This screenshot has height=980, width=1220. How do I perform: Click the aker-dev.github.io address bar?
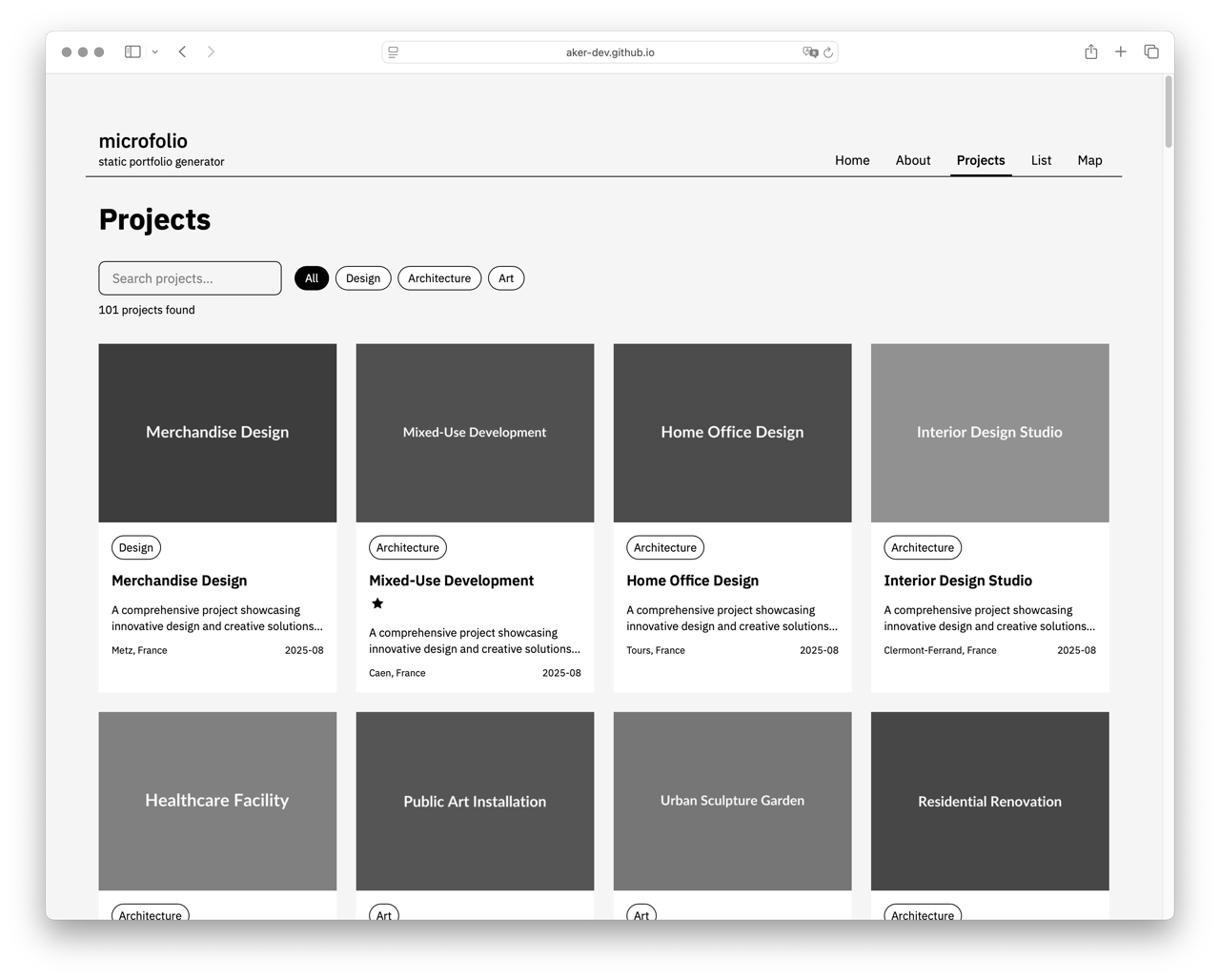click(x=610, y=52)
